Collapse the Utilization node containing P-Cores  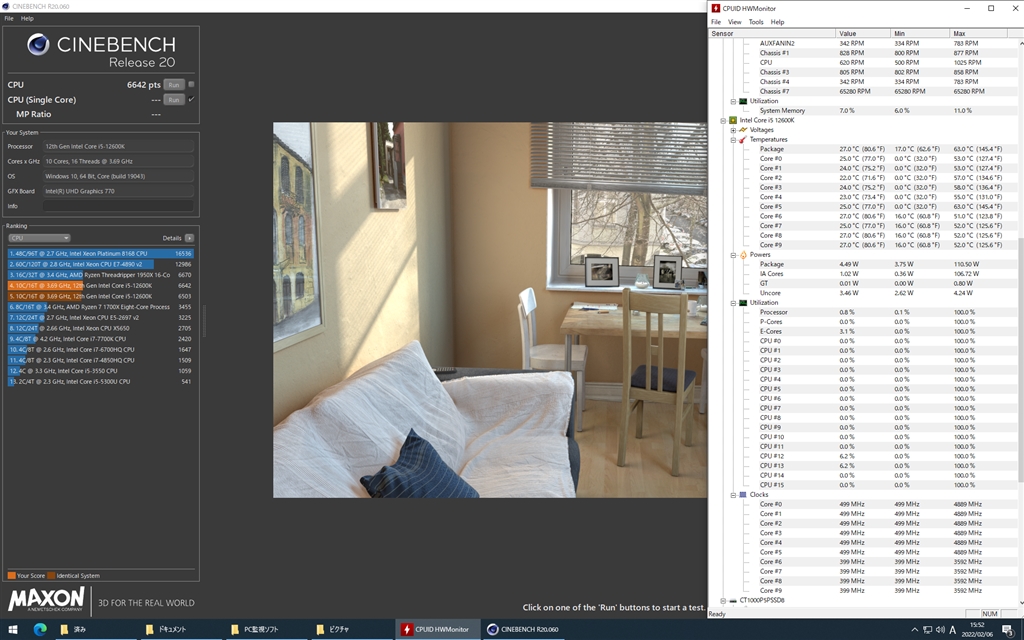tap(733, 303)
